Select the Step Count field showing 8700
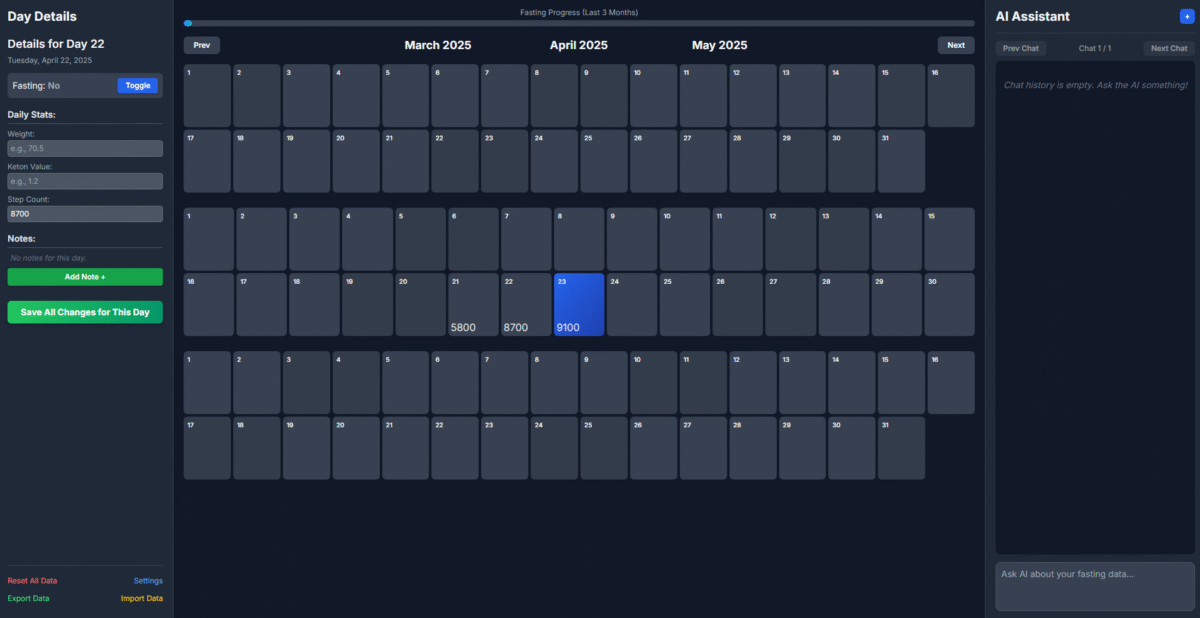 pyautogui.click(x=85, y=214)
